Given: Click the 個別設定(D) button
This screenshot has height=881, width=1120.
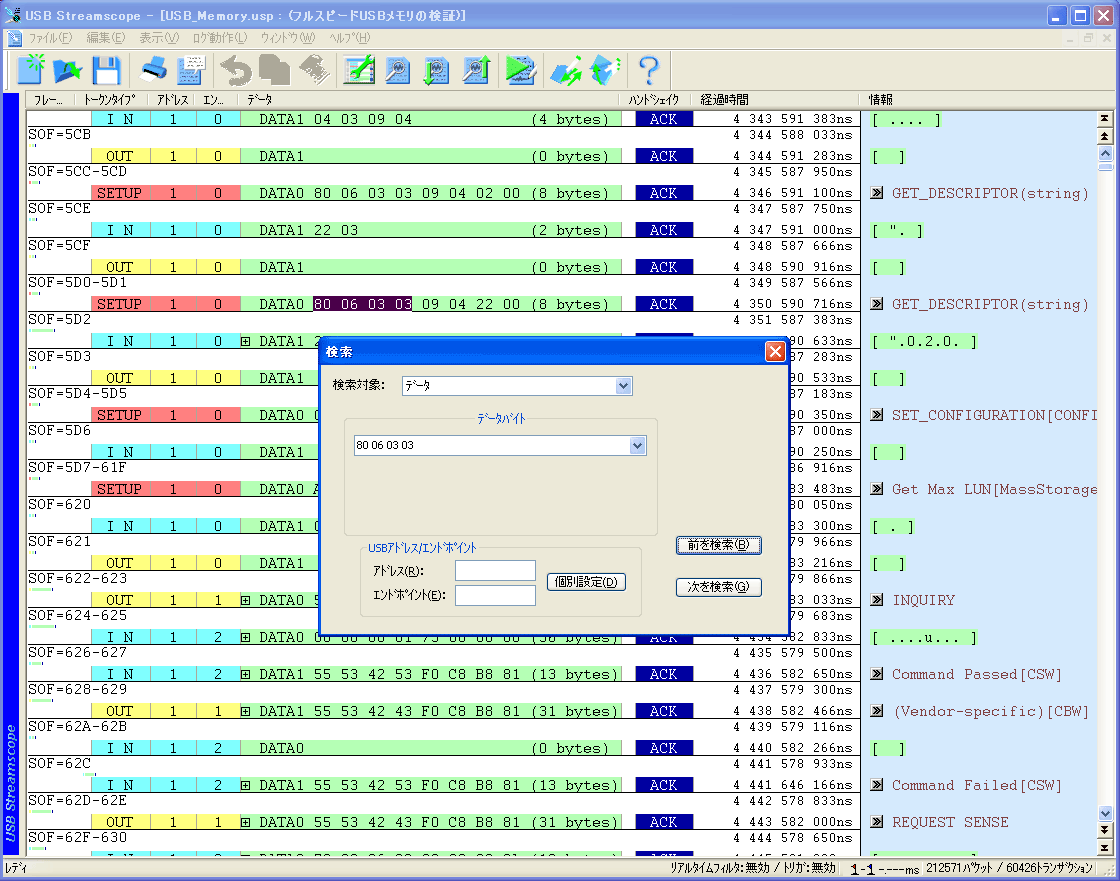Looking at the screenshot, I should (x=586, y=582).
